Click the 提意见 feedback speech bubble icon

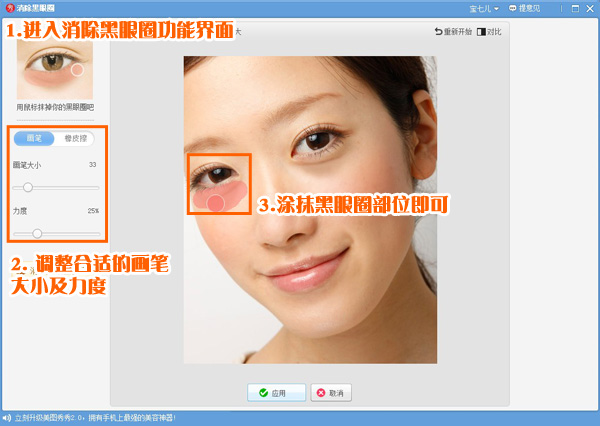(x=510, y=7)
